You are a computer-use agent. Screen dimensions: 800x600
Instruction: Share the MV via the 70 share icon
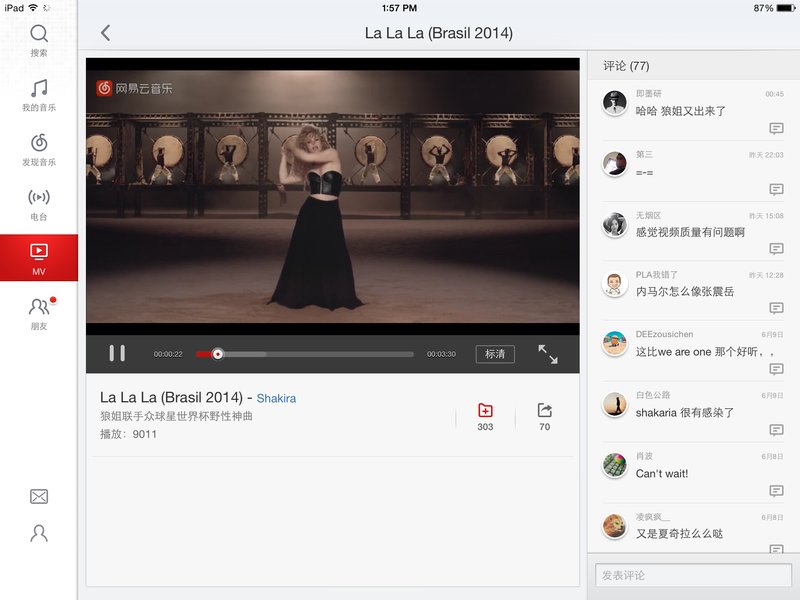(x=544, y=417)
